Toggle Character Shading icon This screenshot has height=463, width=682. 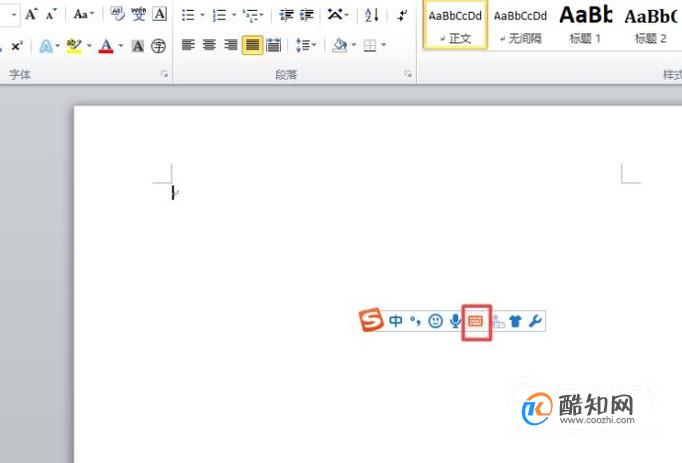tap(137, 46)
